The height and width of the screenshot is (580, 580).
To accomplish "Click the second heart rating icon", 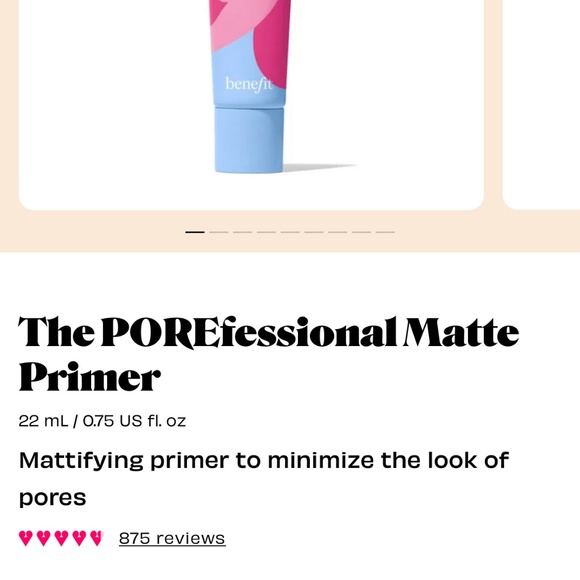I will pos(44,538).
